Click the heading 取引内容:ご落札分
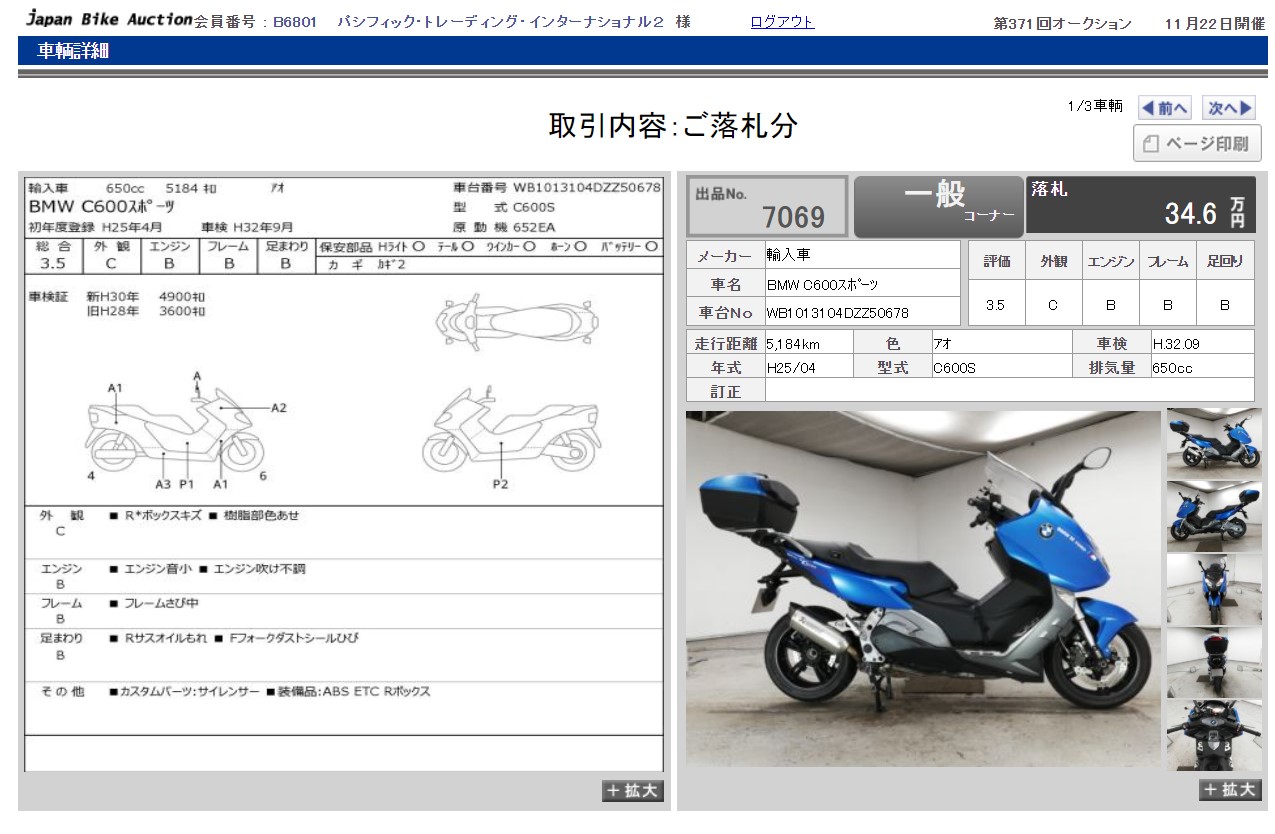 point(673,125)
